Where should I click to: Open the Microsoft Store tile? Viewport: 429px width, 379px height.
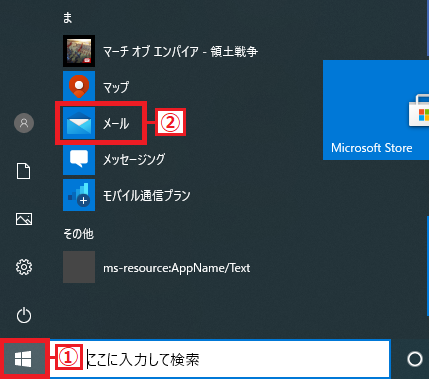pos(376,110)
